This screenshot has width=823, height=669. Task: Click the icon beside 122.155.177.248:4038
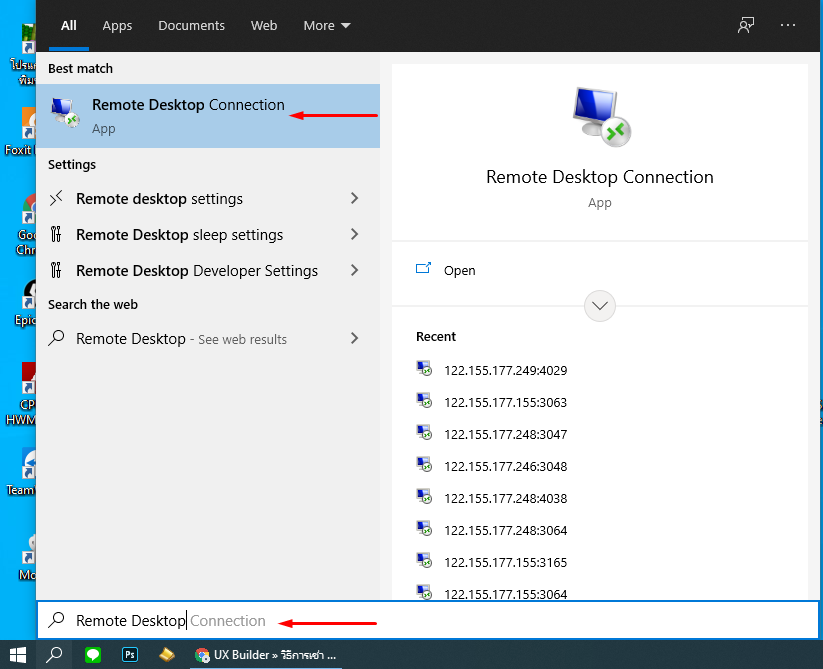pos(424,497)
